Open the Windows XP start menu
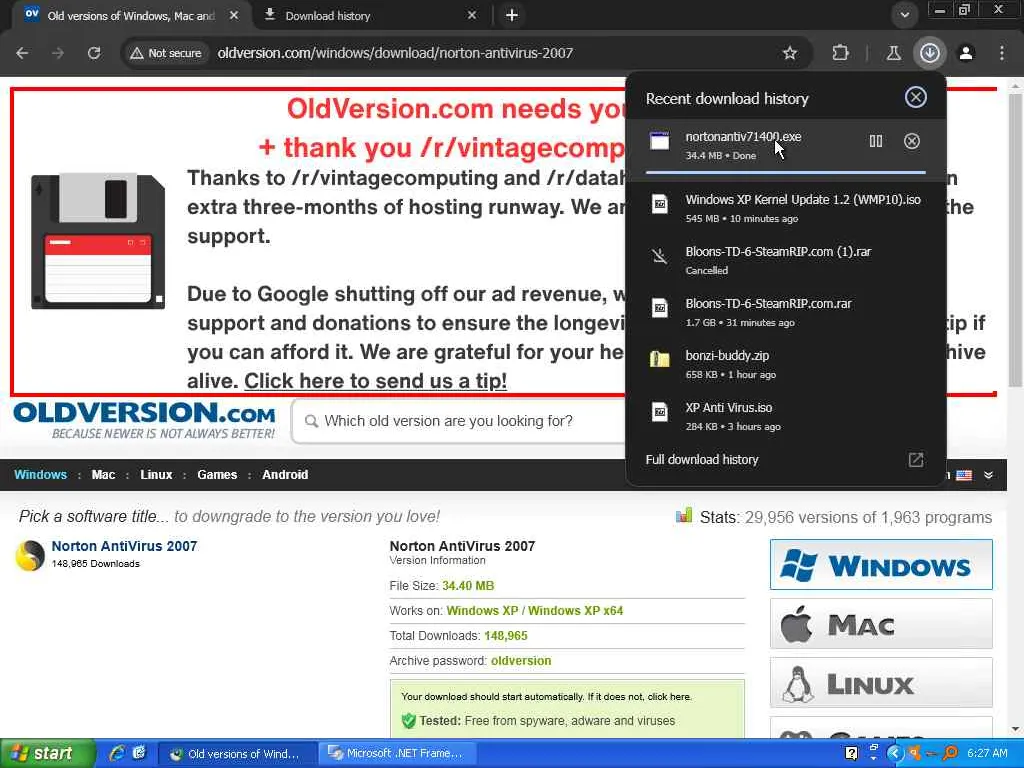The height and width of the screenshot is (768, 1024). tap(47, 753)
